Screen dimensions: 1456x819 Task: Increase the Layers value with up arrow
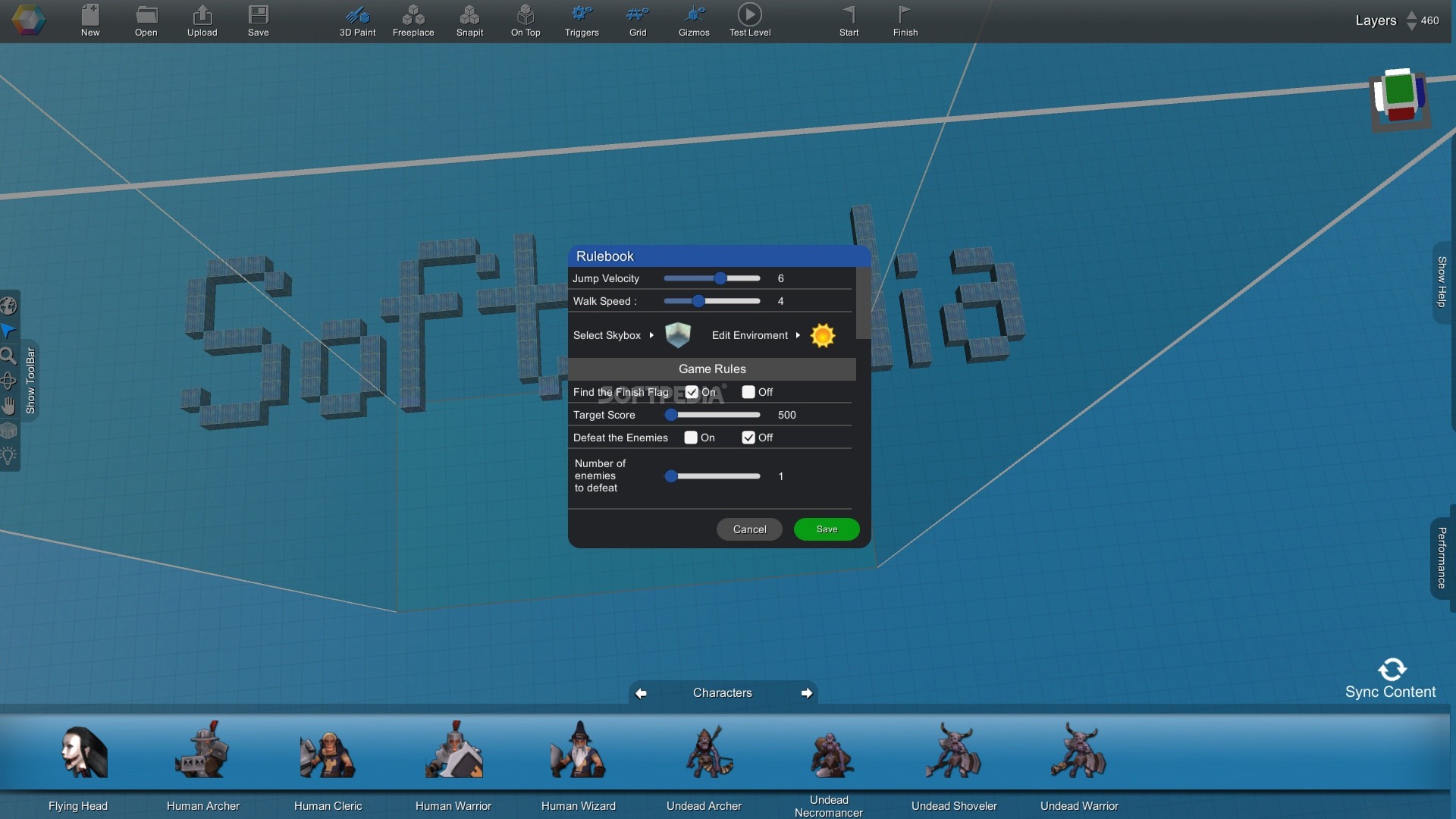pos(1411,14)
